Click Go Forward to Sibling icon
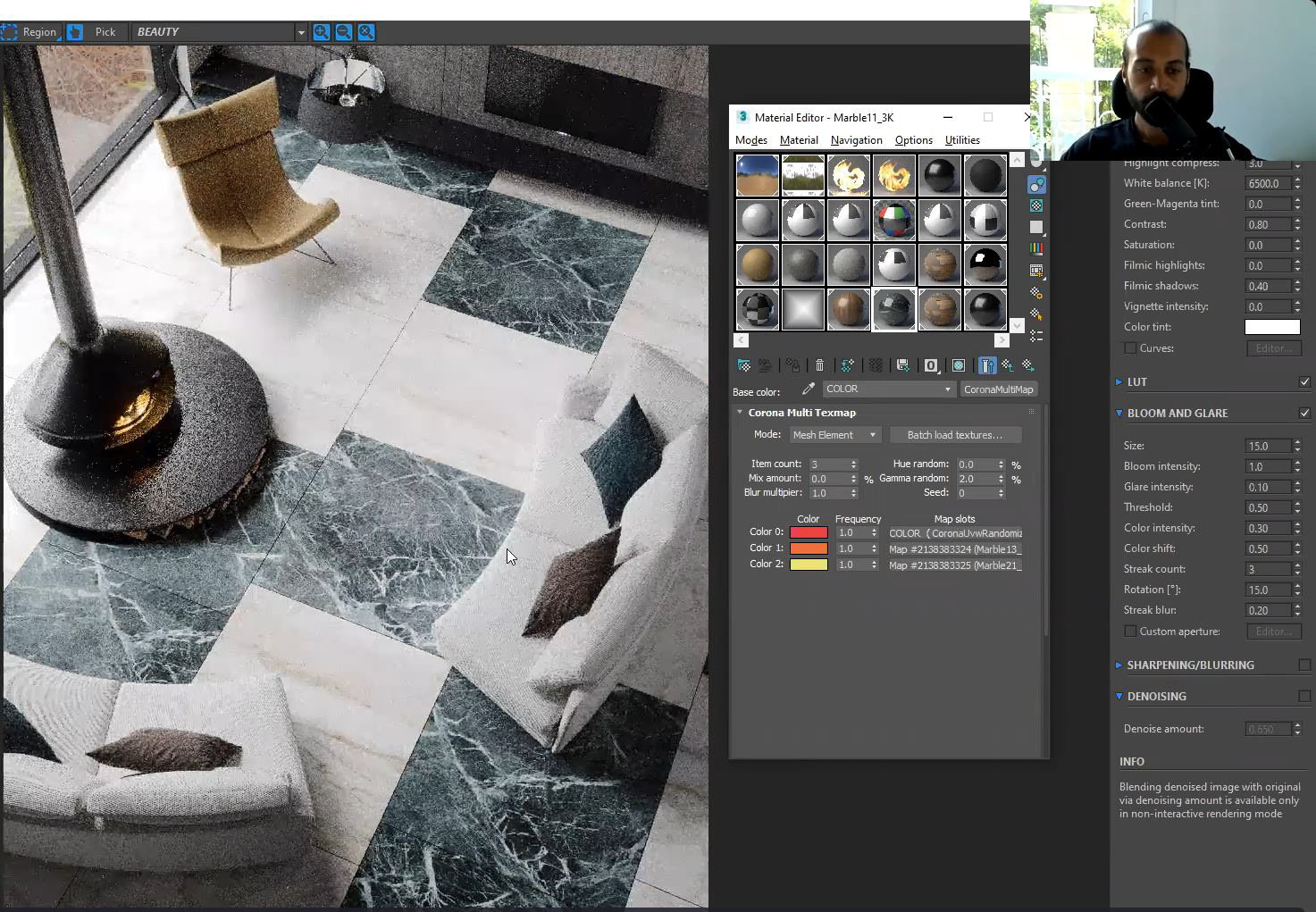The height and width of the screenshot is (912, 1316). click(x=1028, y=365)
